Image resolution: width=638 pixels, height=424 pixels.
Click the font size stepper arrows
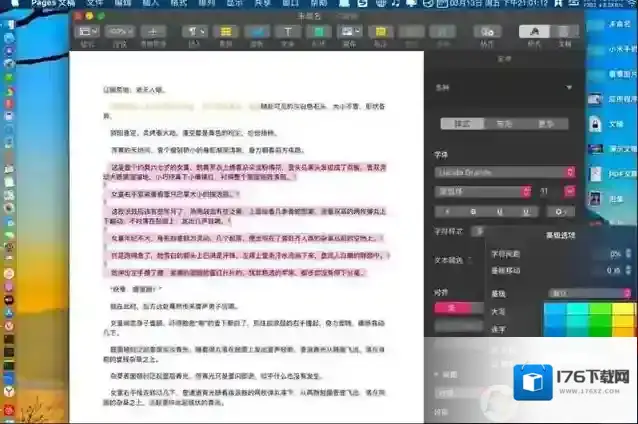570,191
